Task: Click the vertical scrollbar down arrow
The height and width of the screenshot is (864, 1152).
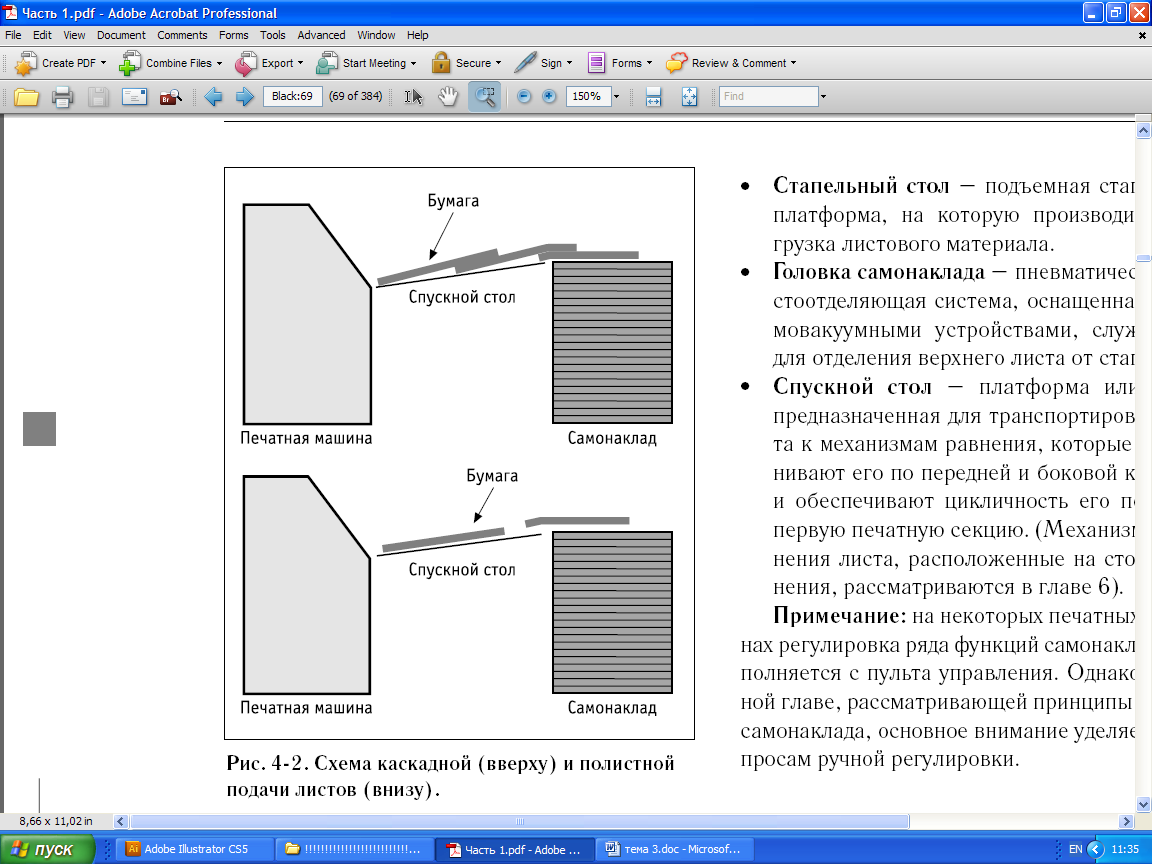Action: [1143, 804]
